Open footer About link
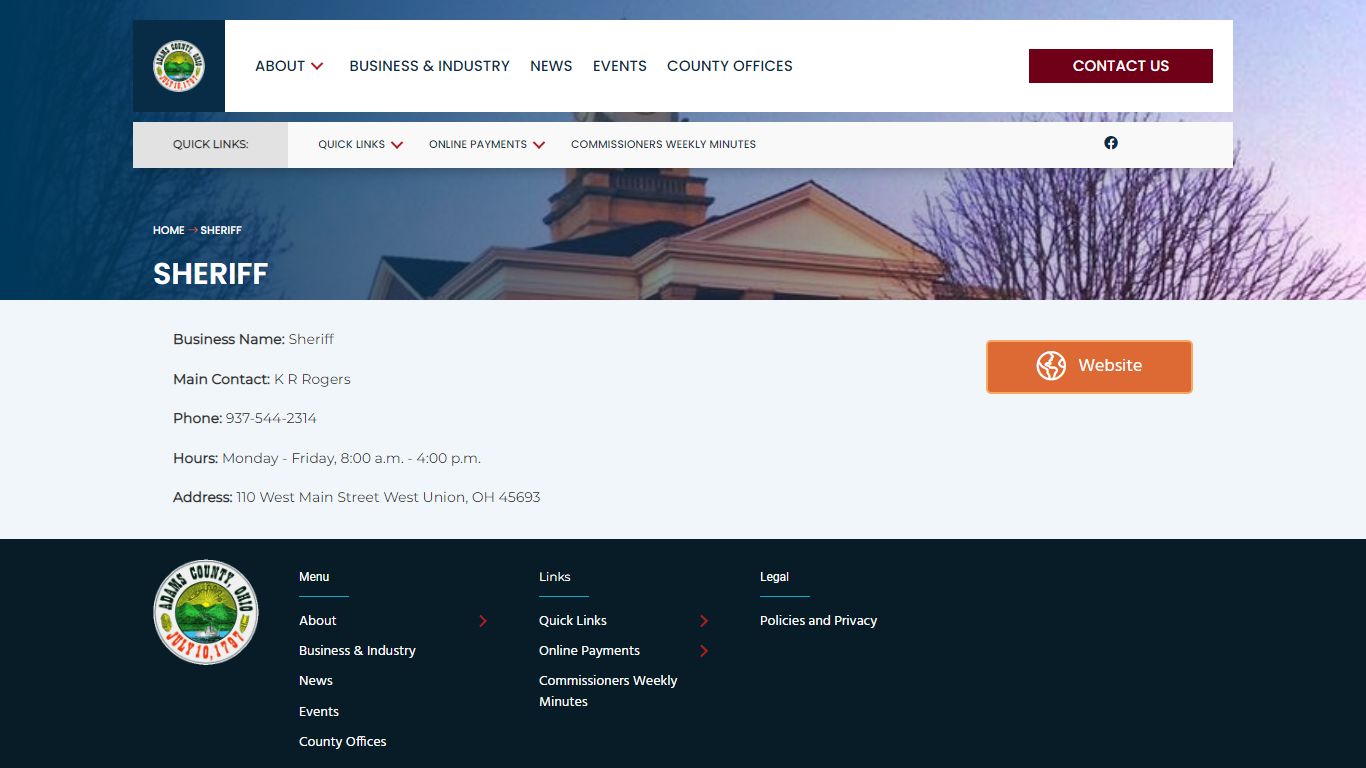 coord(318,621)
